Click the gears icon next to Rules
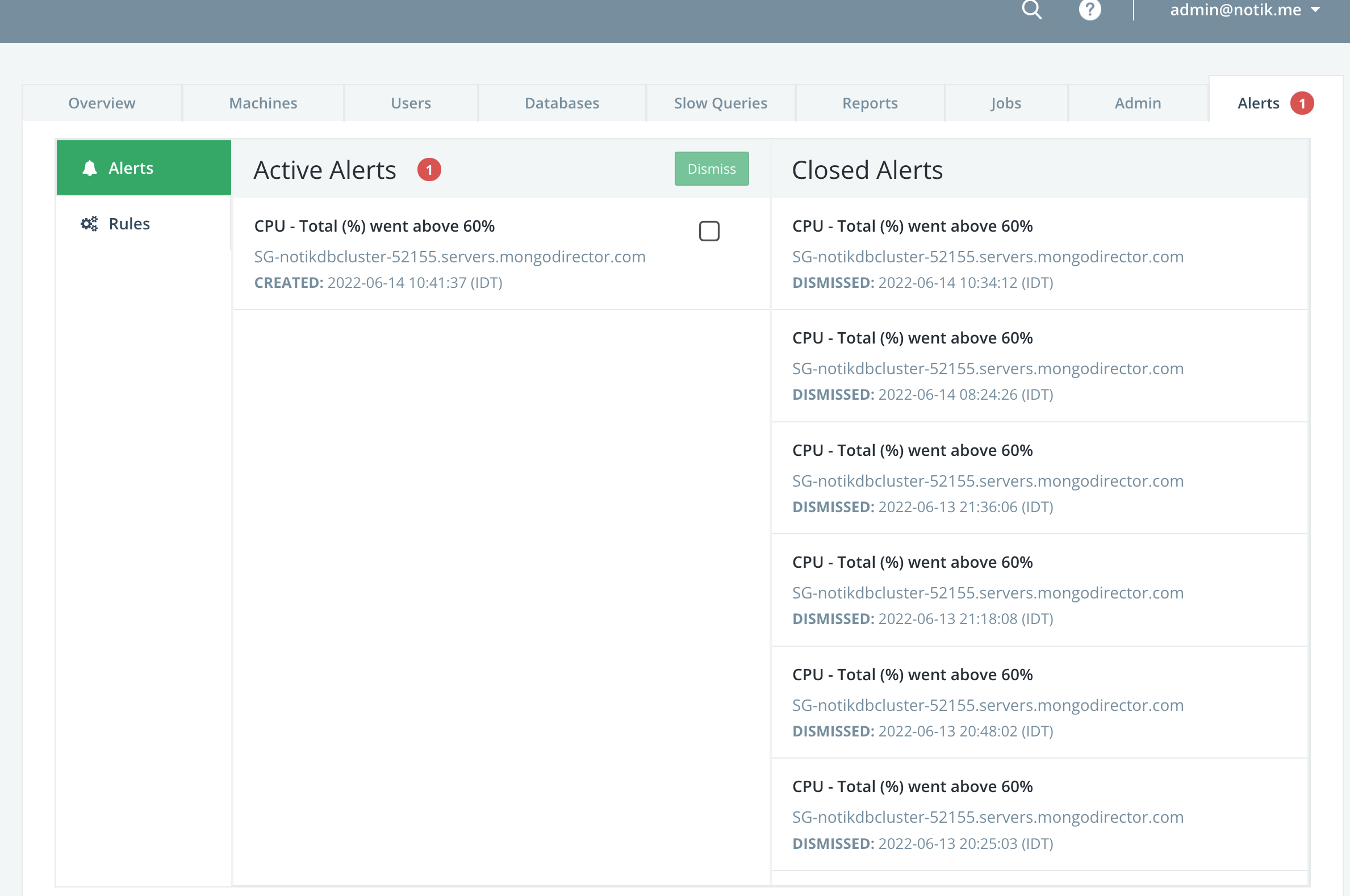This screenshot has width=1350, height=896. click(x=89, y=223)
